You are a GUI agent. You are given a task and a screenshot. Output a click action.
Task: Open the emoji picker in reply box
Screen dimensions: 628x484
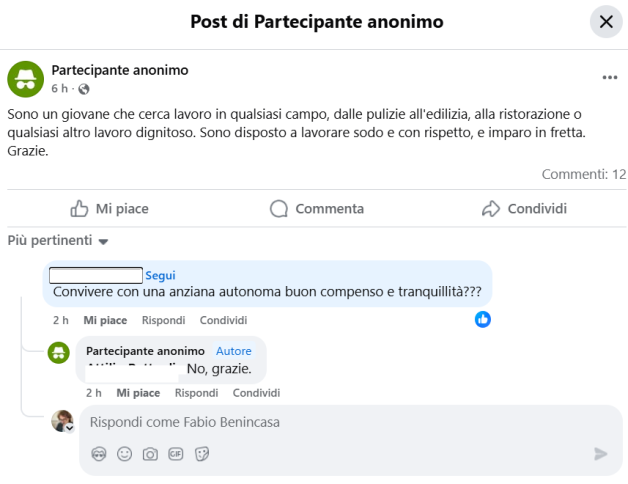point(124,454)
